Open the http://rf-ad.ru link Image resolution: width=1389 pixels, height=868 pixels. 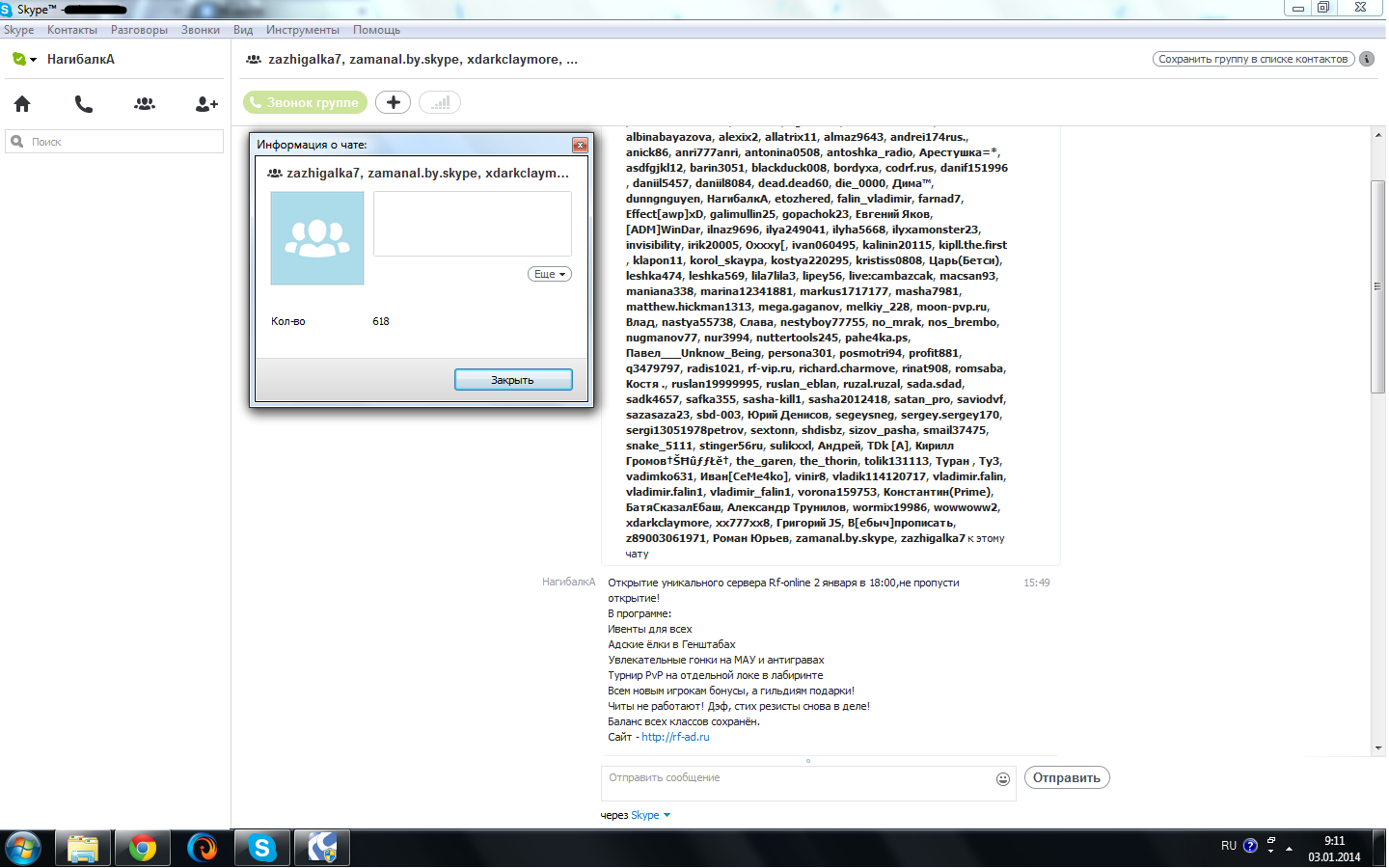coord(675,737)
